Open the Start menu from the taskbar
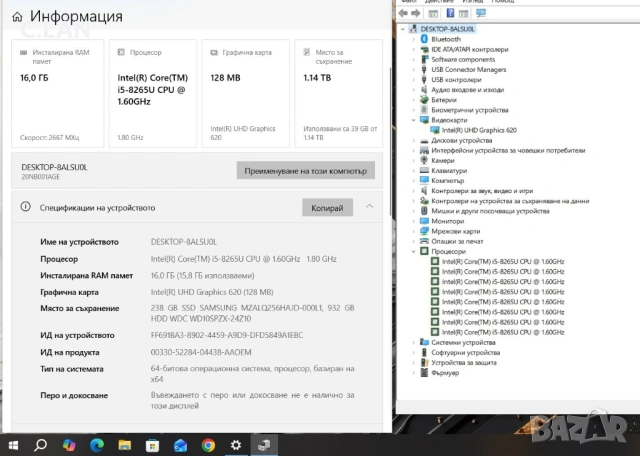Viewport: 640px width, 456px height. (x=13, y=445)
